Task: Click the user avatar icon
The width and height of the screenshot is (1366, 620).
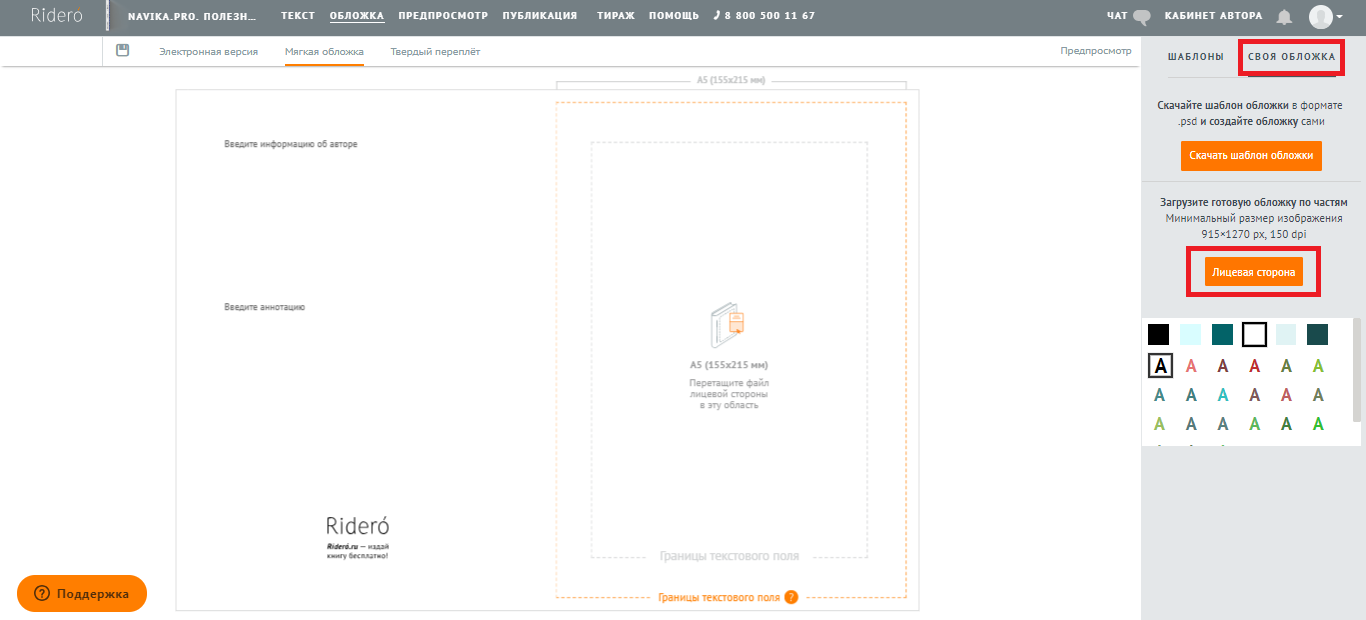Action: (1321, 17)
